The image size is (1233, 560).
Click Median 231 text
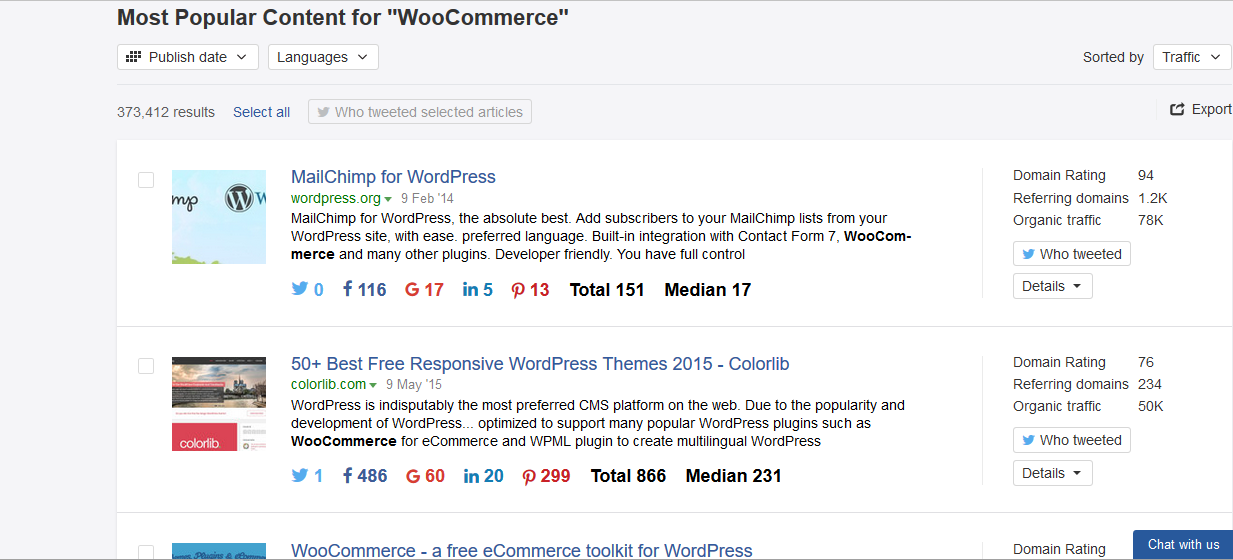tap(733, 476)
